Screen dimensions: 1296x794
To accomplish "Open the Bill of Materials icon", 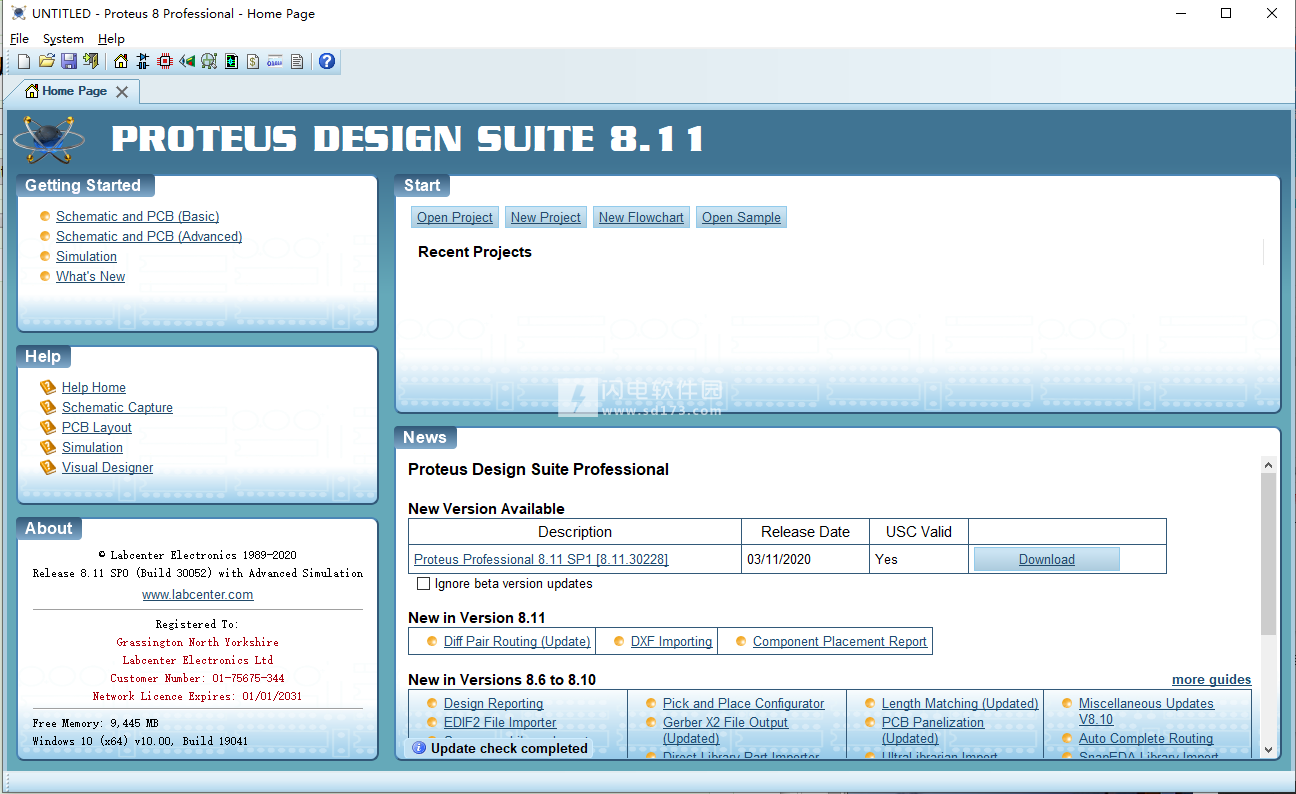I will [253, 62].
